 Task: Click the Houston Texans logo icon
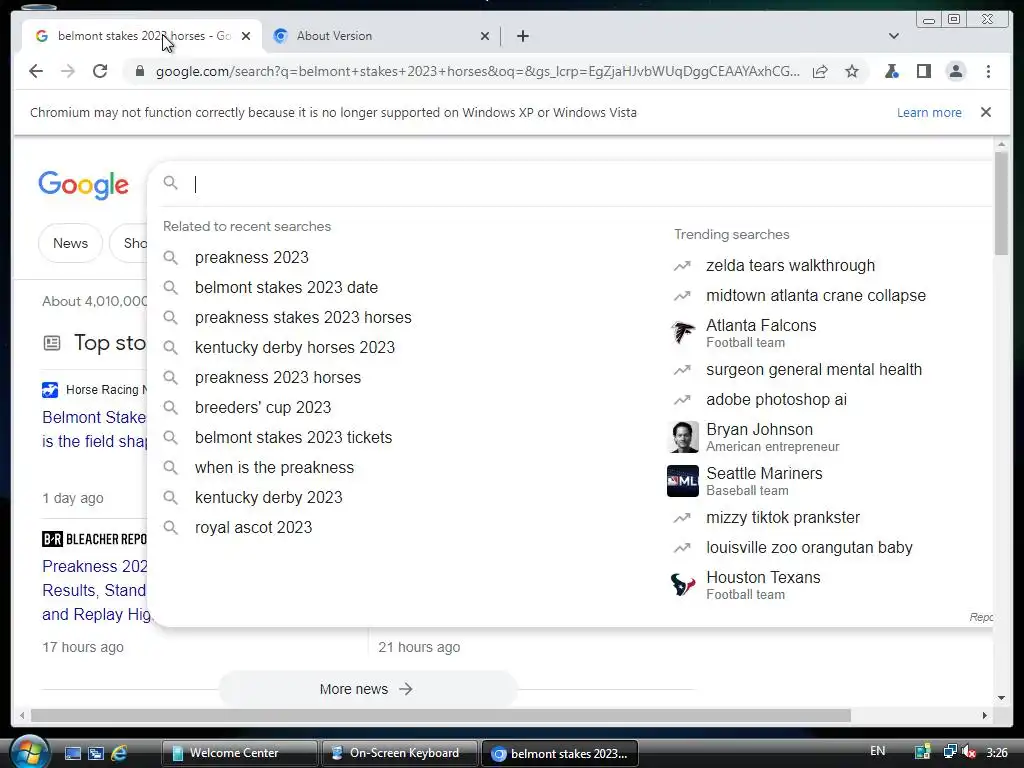(x=683, y=584)
